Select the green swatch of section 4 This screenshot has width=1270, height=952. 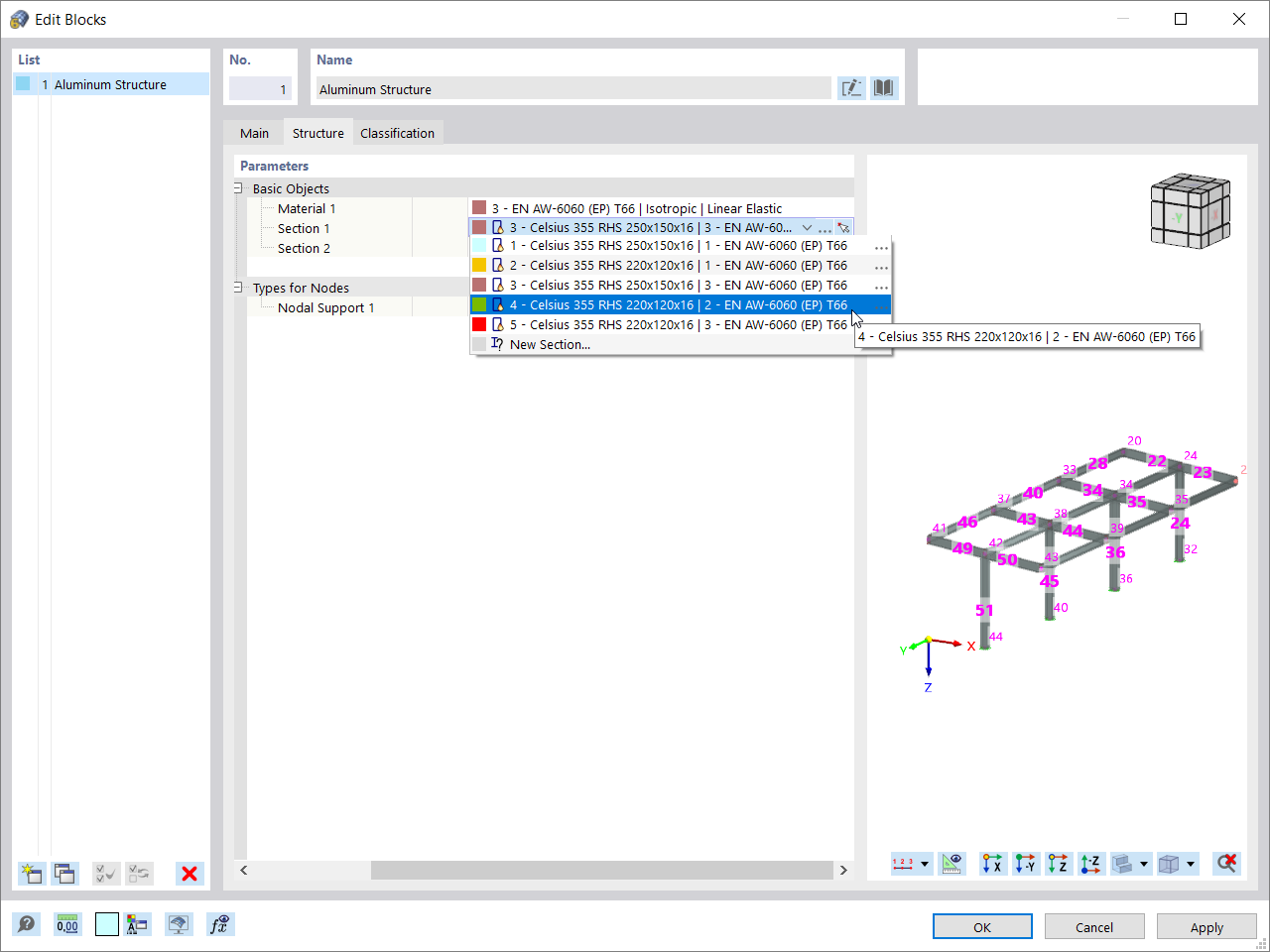479,304
